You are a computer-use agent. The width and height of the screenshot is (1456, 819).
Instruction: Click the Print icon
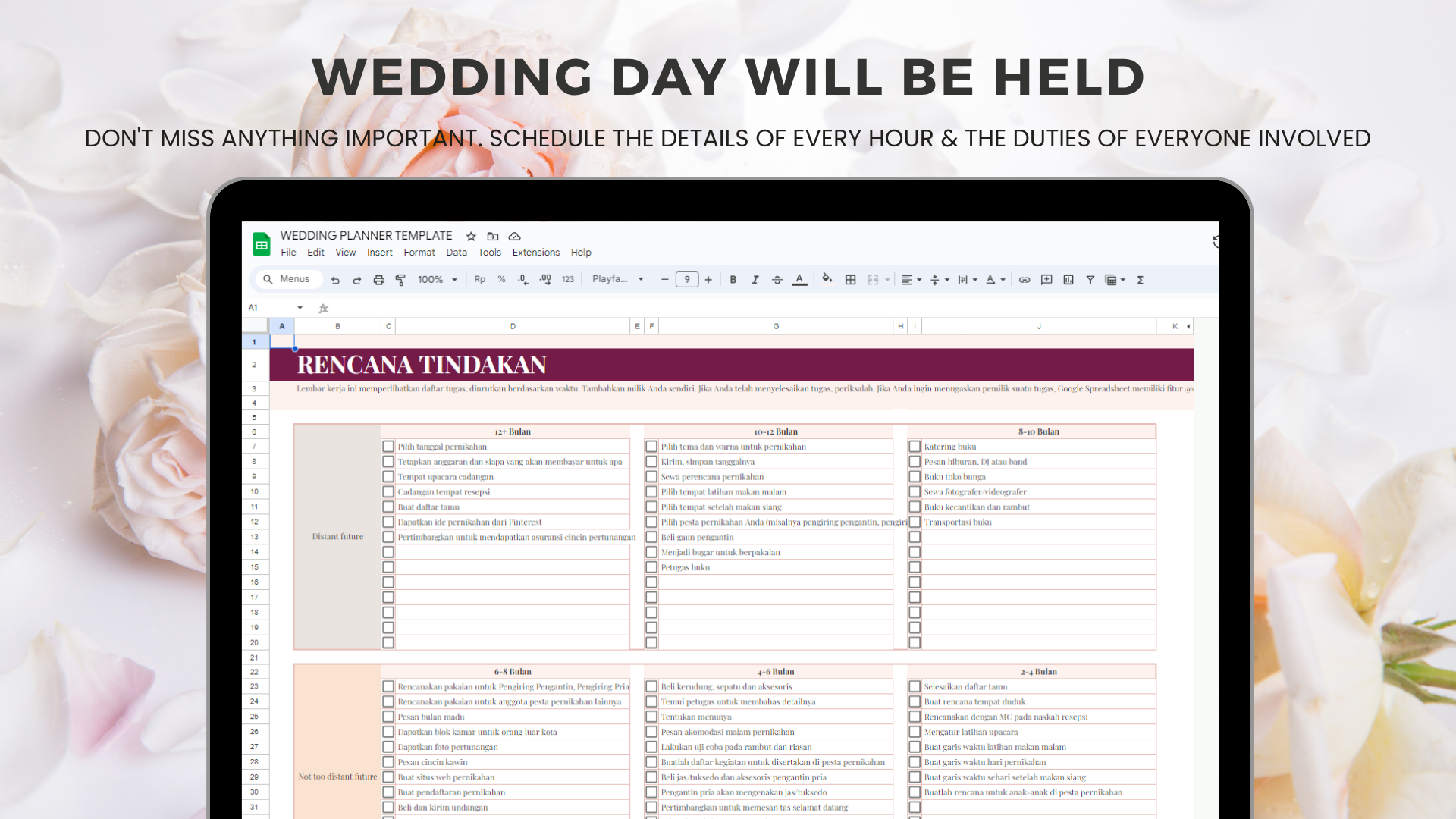[x=378, y=280]
